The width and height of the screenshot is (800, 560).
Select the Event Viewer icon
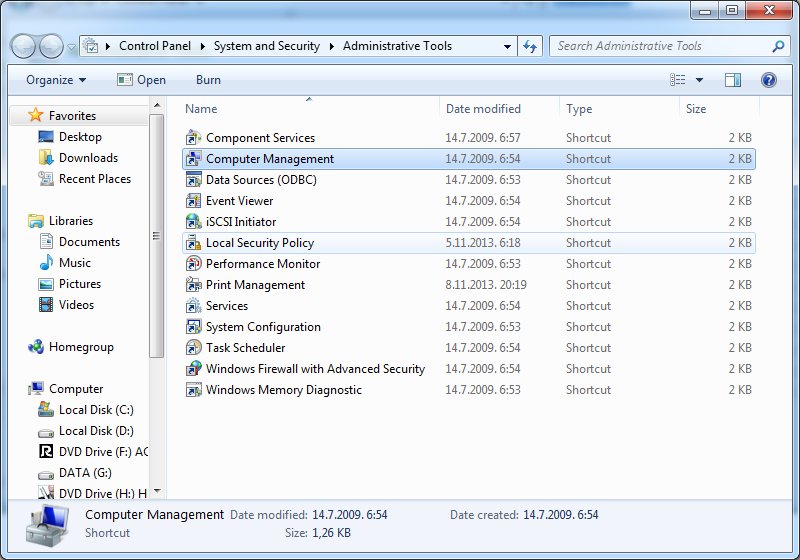(194, 201)
